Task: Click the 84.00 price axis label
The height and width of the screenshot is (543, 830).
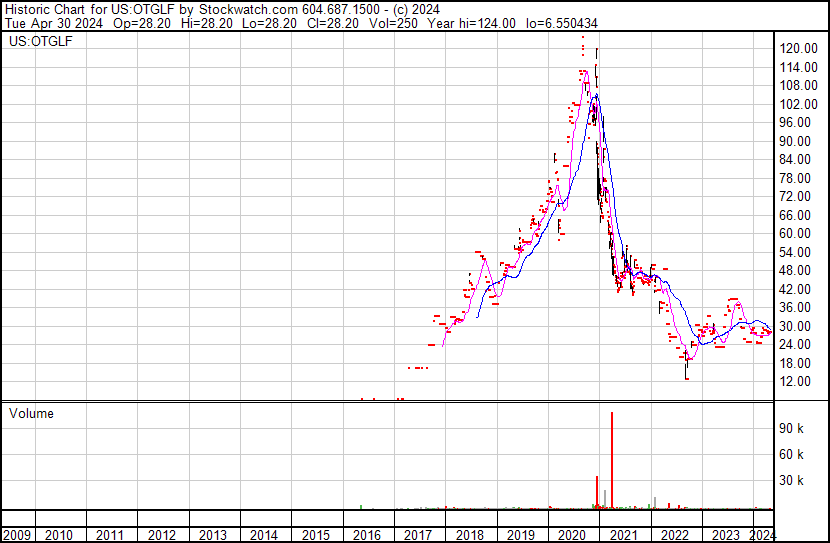Action: [796, 160]
